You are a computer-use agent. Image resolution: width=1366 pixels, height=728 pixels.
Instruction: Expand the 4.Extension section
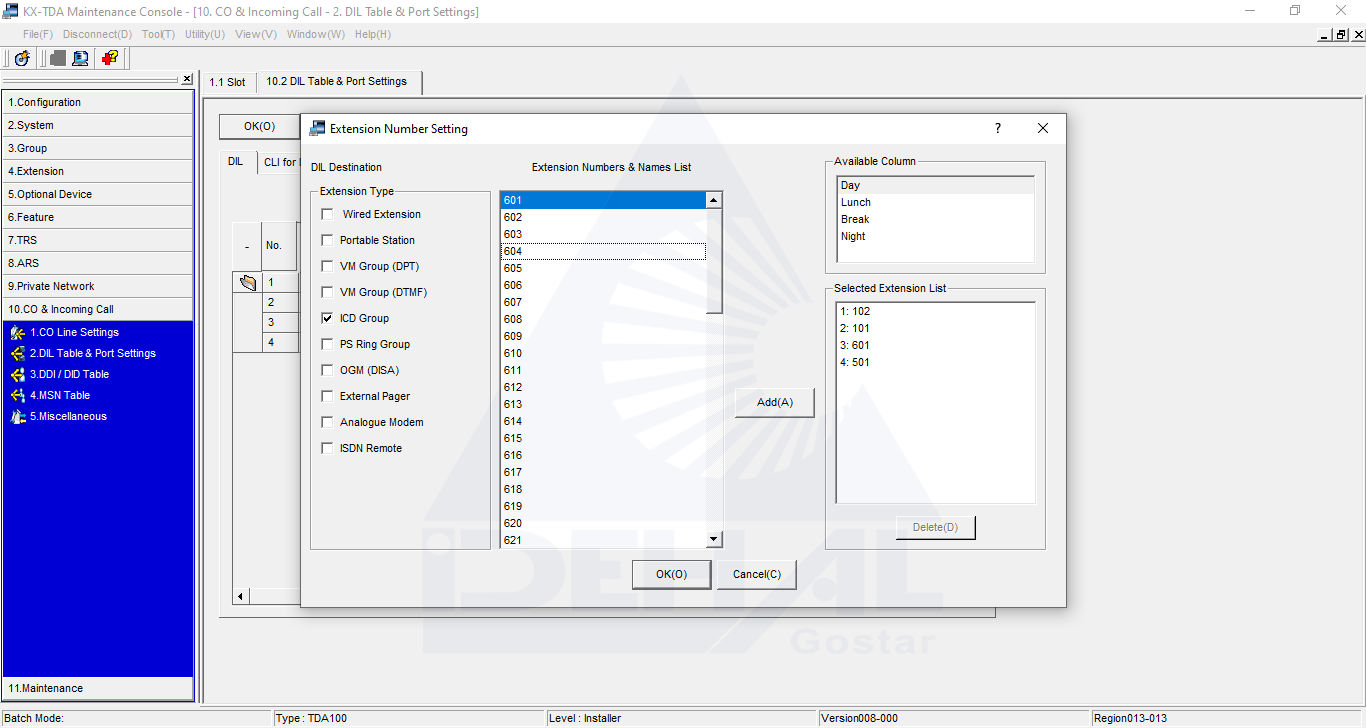98,171
